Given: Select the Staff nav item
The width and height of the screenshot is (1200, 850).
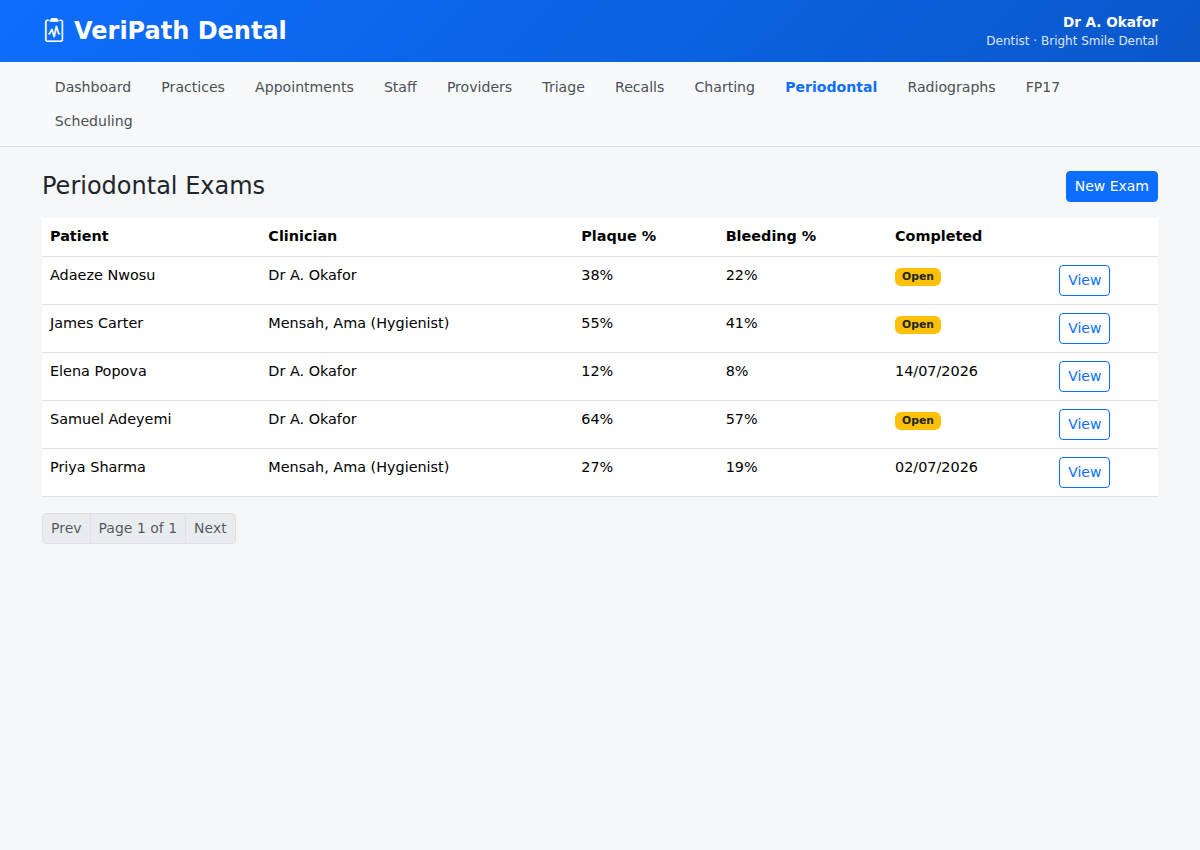Looking at the screenshot, I should [400, 87].
